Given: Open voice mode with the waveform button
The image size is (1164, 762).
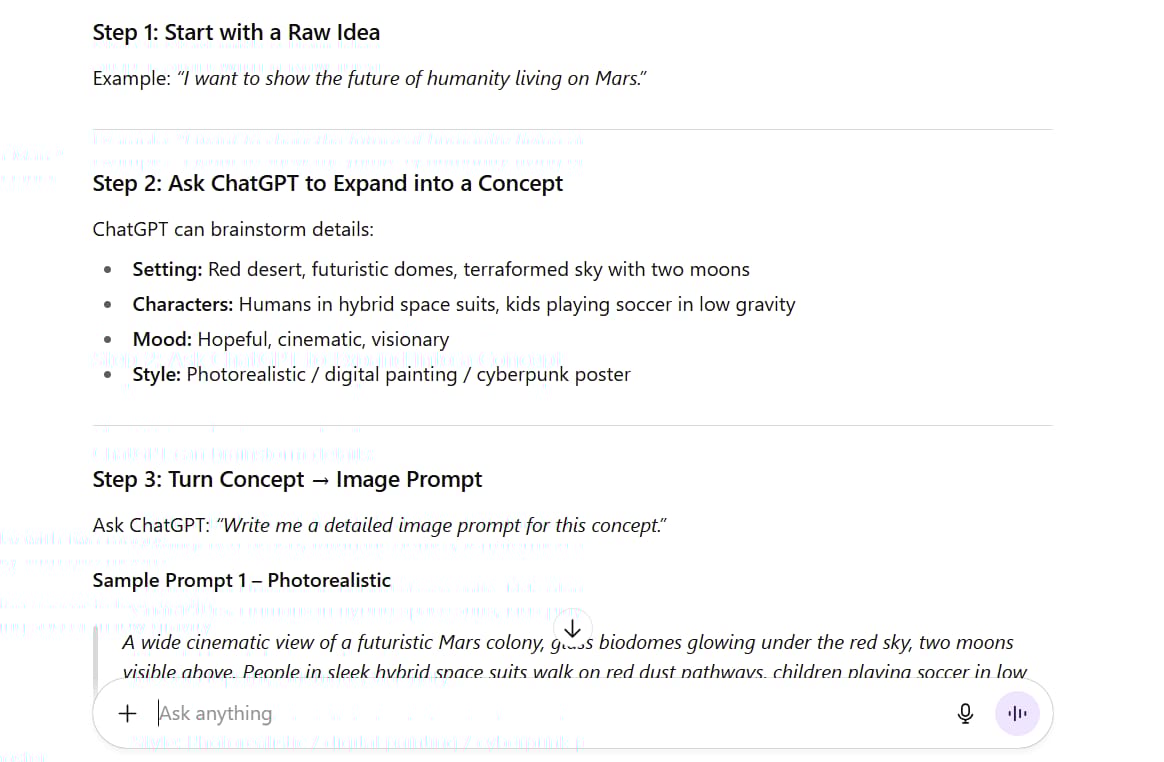Looking at the screenshot, I should click(x=1018, y=713).
